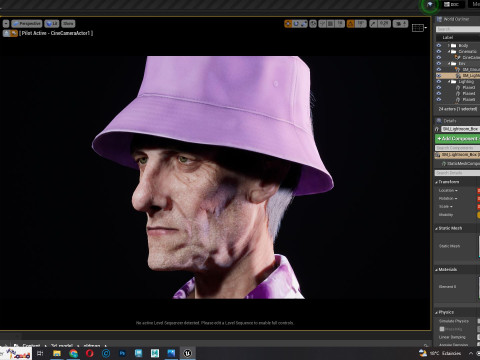
Task: Open Task View on the taskbar
Action: pyautogui.click(x=40, y=353)
